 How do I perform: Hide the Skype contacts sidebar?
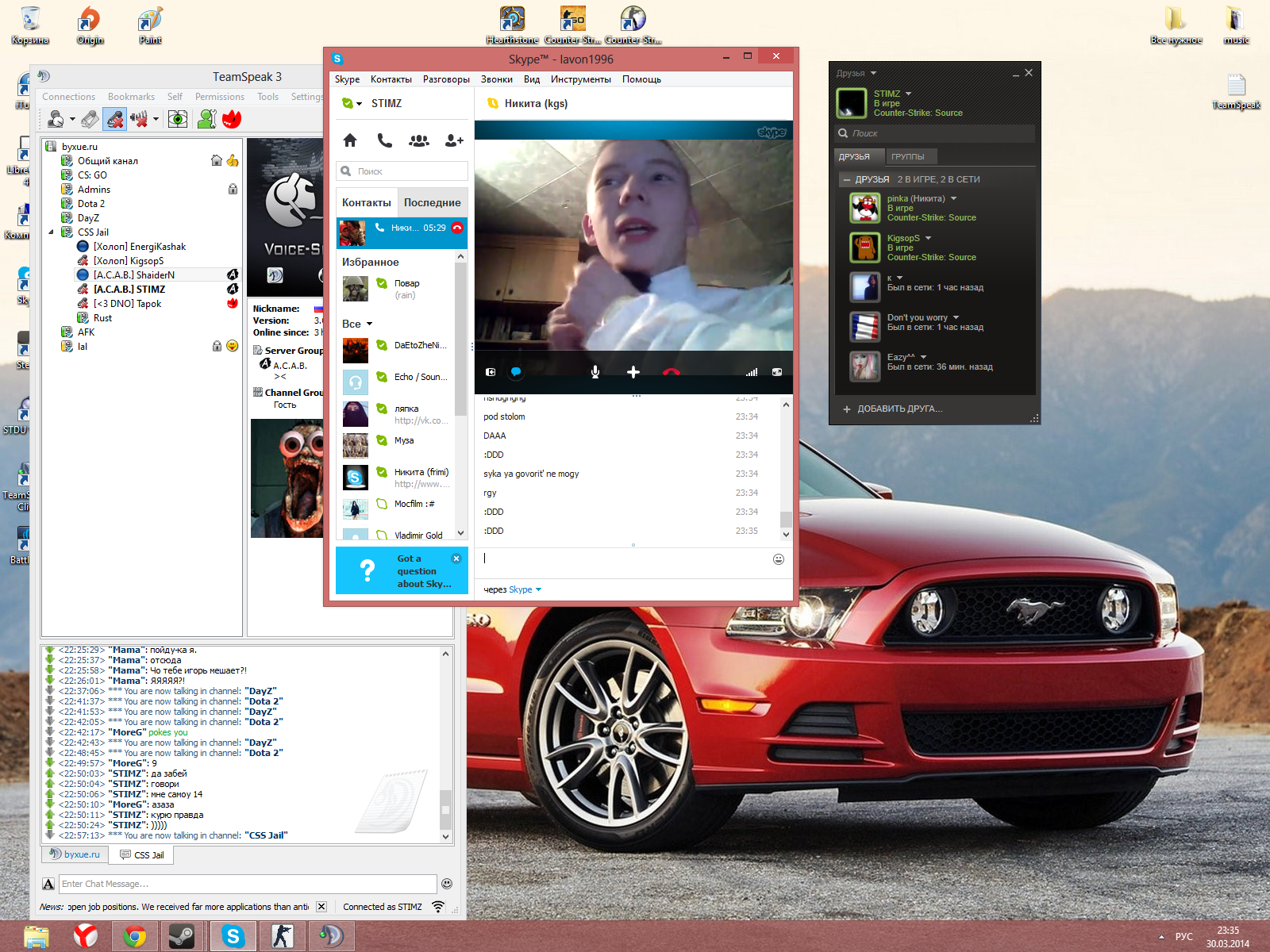click(x=491, y=372)
